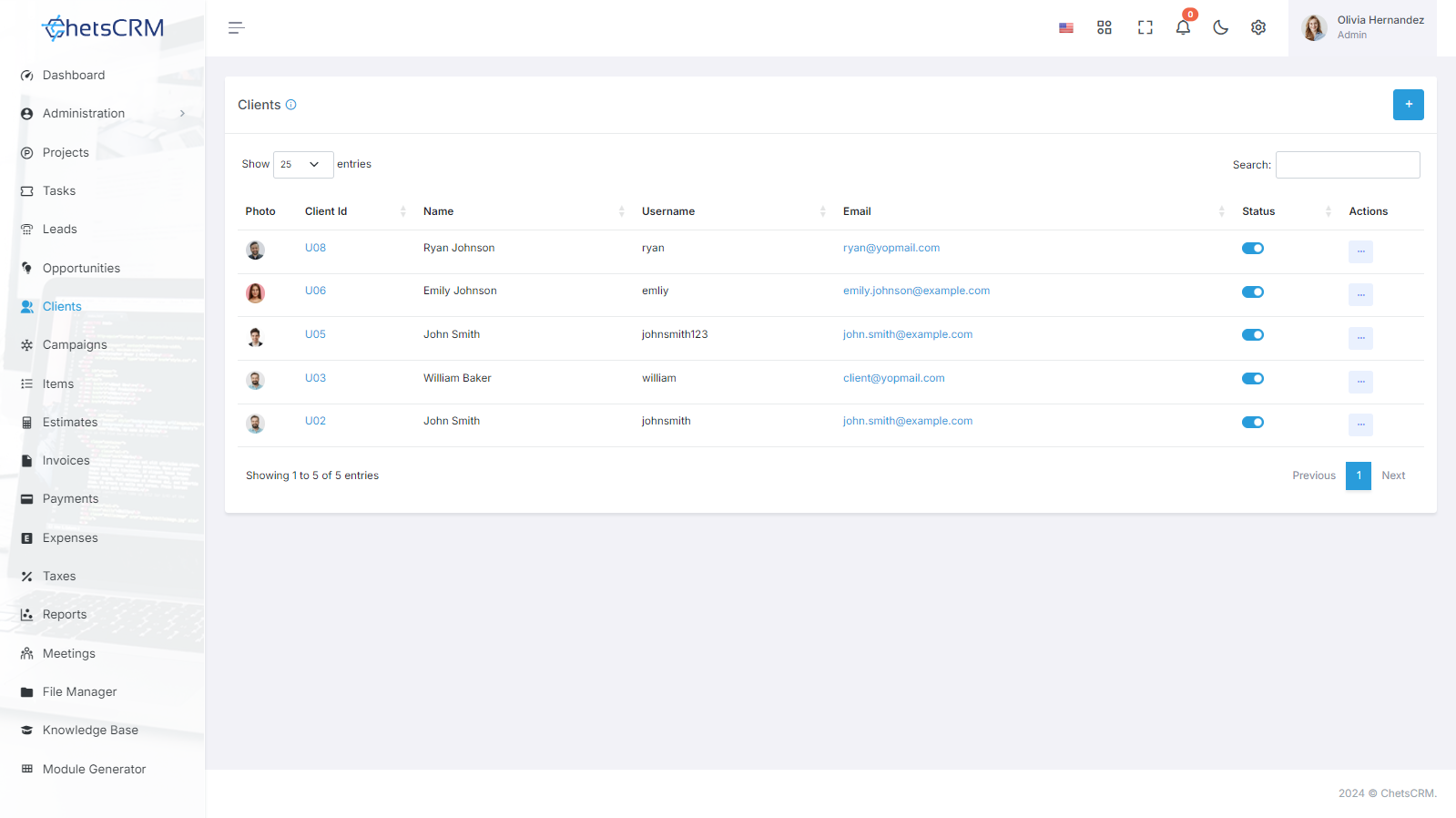Click the Reports chart icon
1456x818 pixels.
pos(26,615)
